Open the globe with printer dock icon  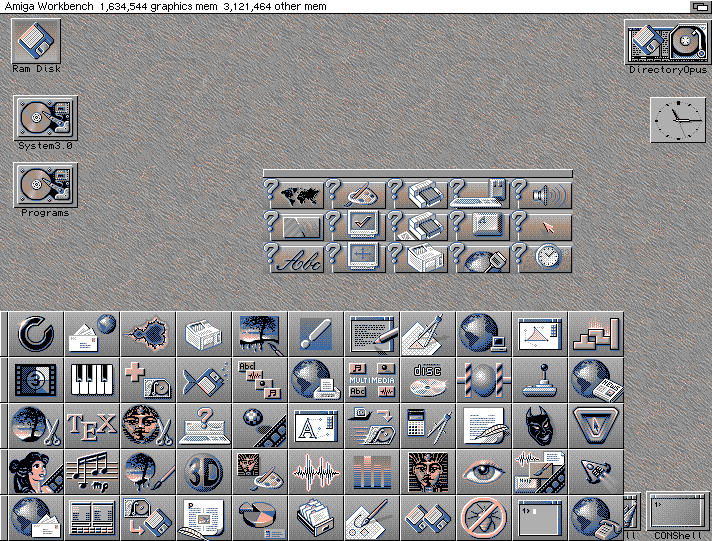[316, 380]
